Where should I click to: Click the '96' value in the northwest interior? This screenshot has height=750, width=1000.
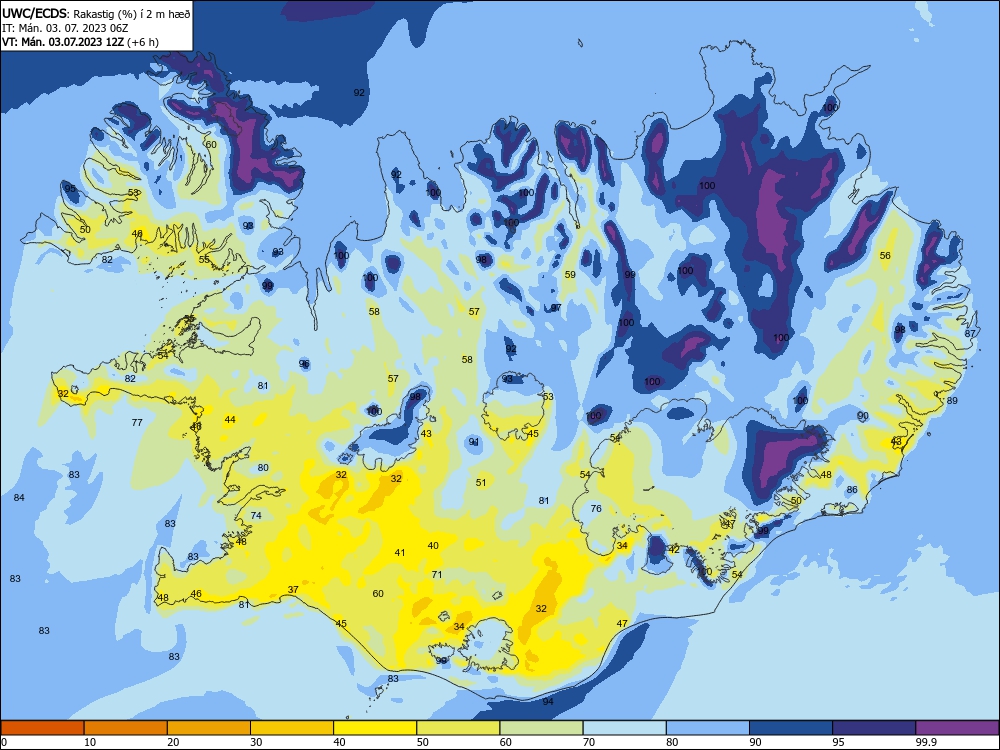tap(304, 364)
